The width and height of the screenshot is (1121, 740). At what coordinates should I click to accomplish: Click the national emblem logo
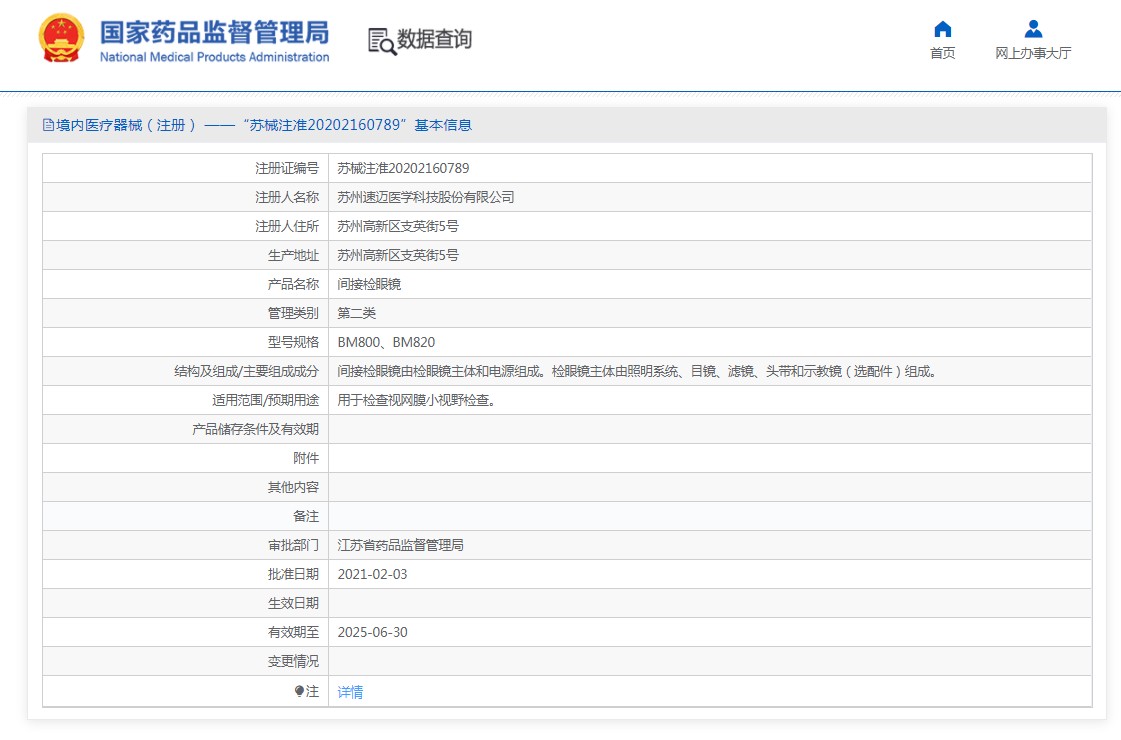click(x=62, y=40)
